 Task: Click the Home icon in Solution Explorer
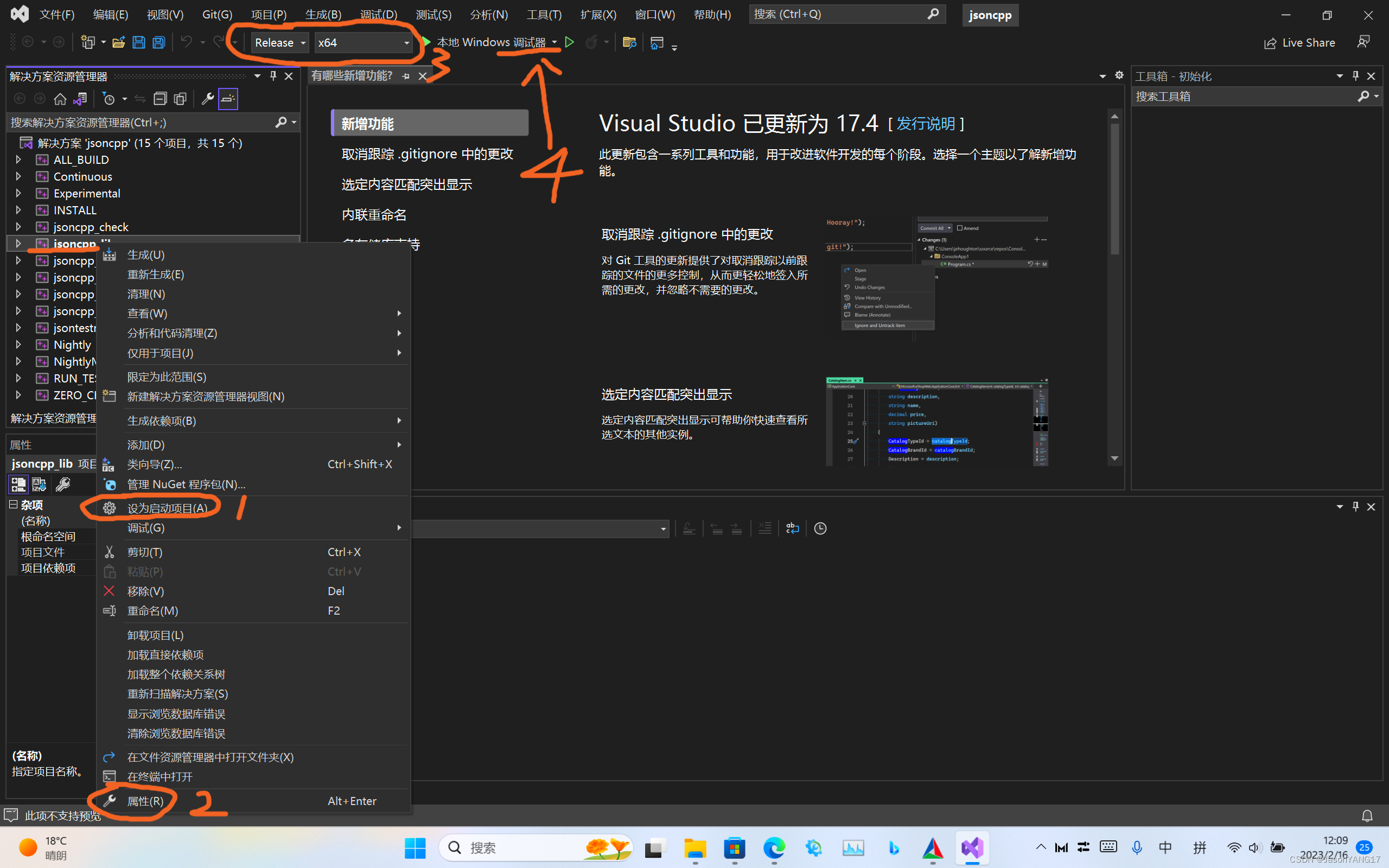[60, 99]
